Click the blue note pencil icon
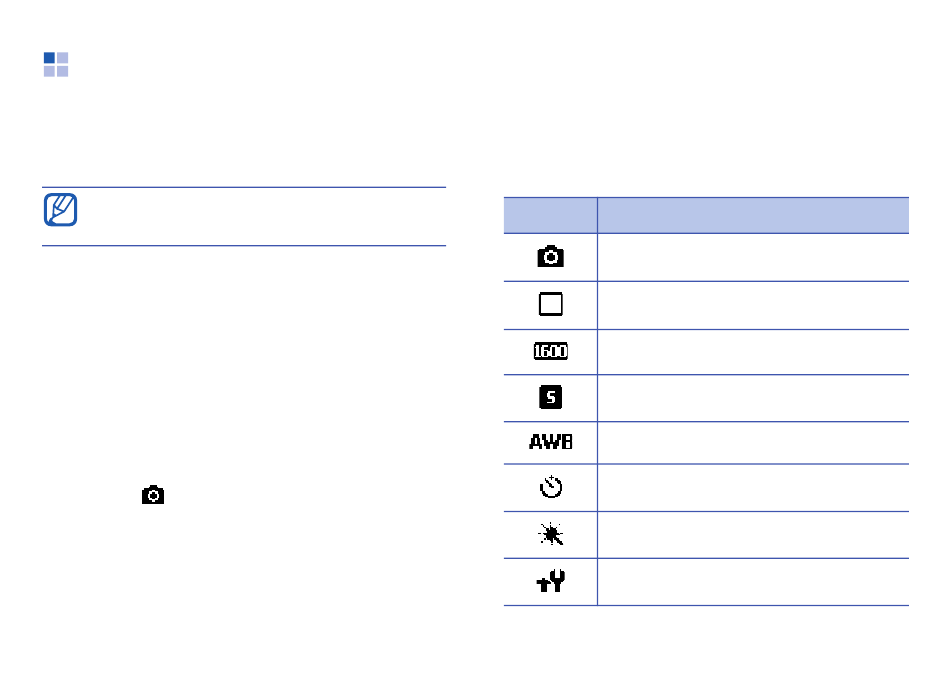950x699 pixels. 61,210
